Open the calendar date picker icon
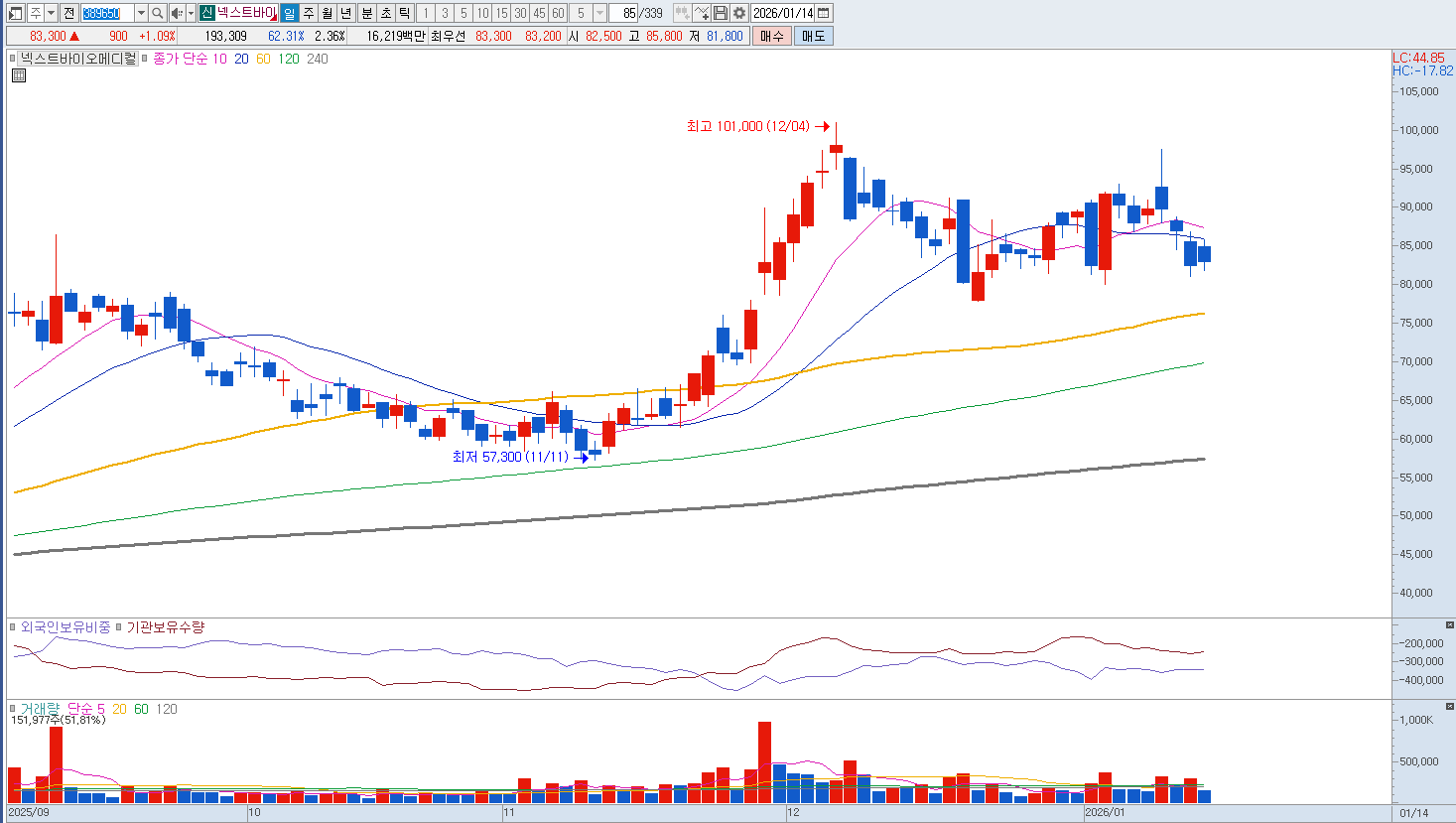The image size is (1456, 823). [824, 13]
